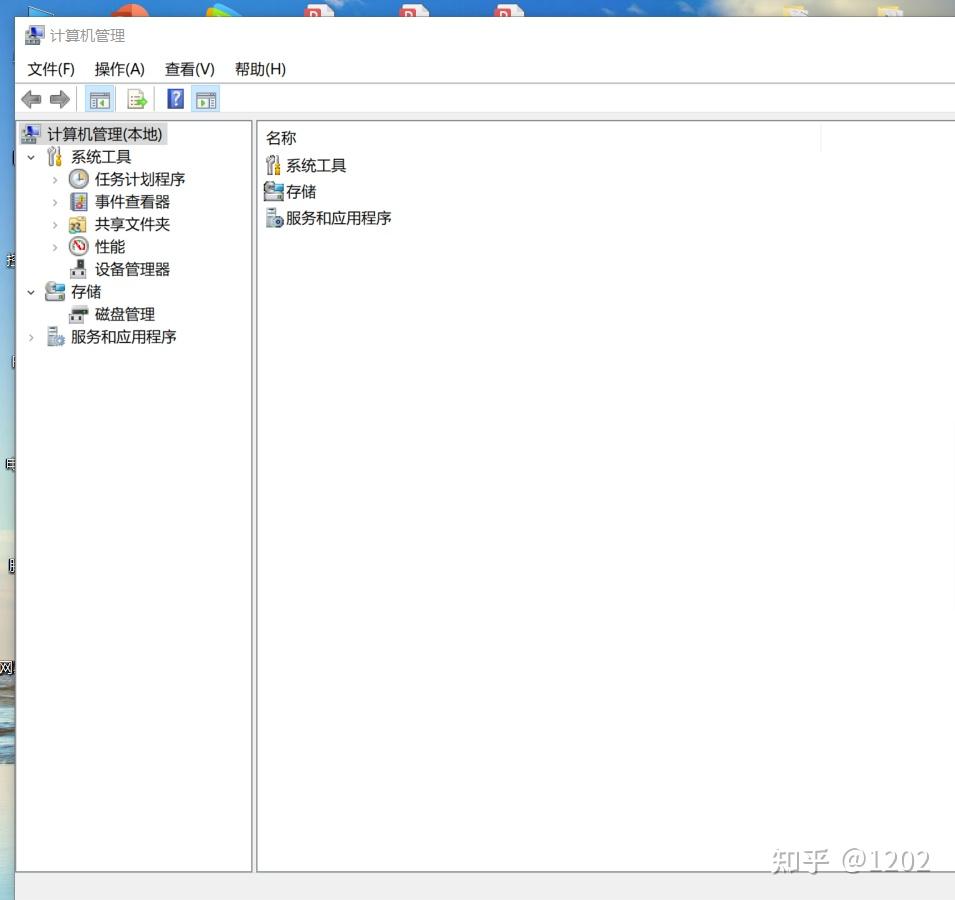Click the export list toolbar icon
The height and width of the screenshot is (900, 955).
click(x=137, y=98)
